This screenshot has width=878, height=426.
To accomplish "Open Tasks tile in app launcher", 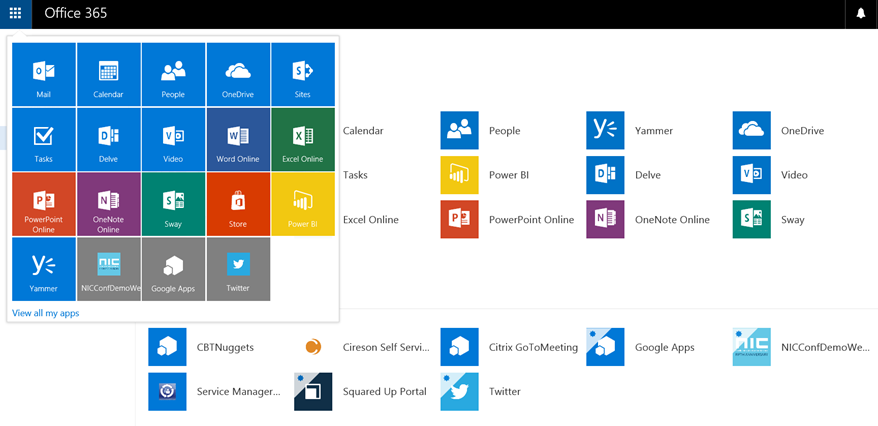I will [x=44, y=139].
